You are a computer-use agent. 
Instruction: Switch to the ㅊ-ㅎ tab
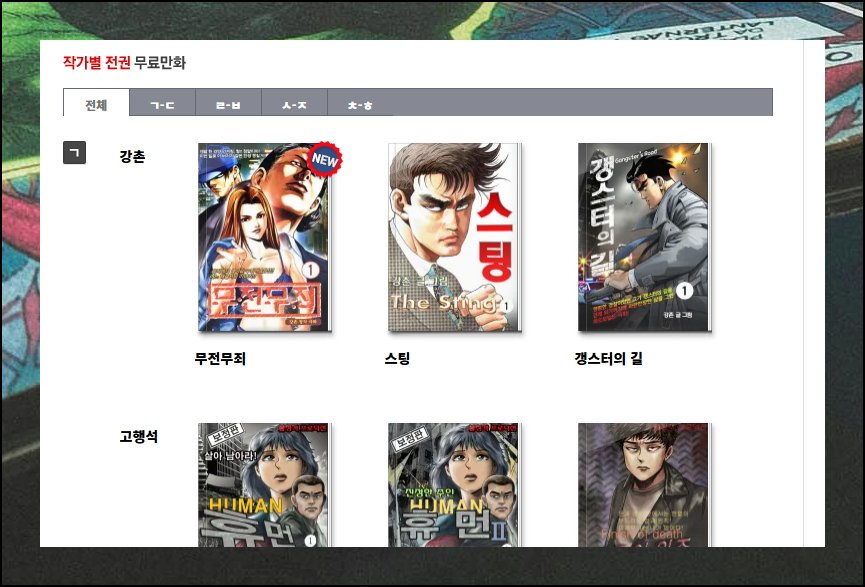361,102
